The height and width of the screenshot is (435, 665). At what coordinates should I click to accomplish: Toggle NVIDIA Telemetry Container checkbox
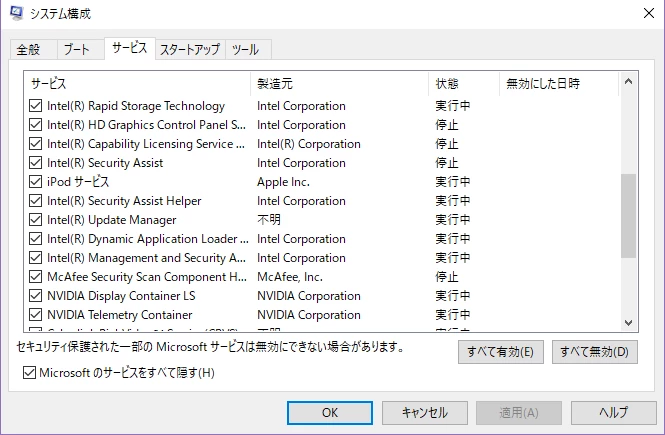tap(36, 315)
